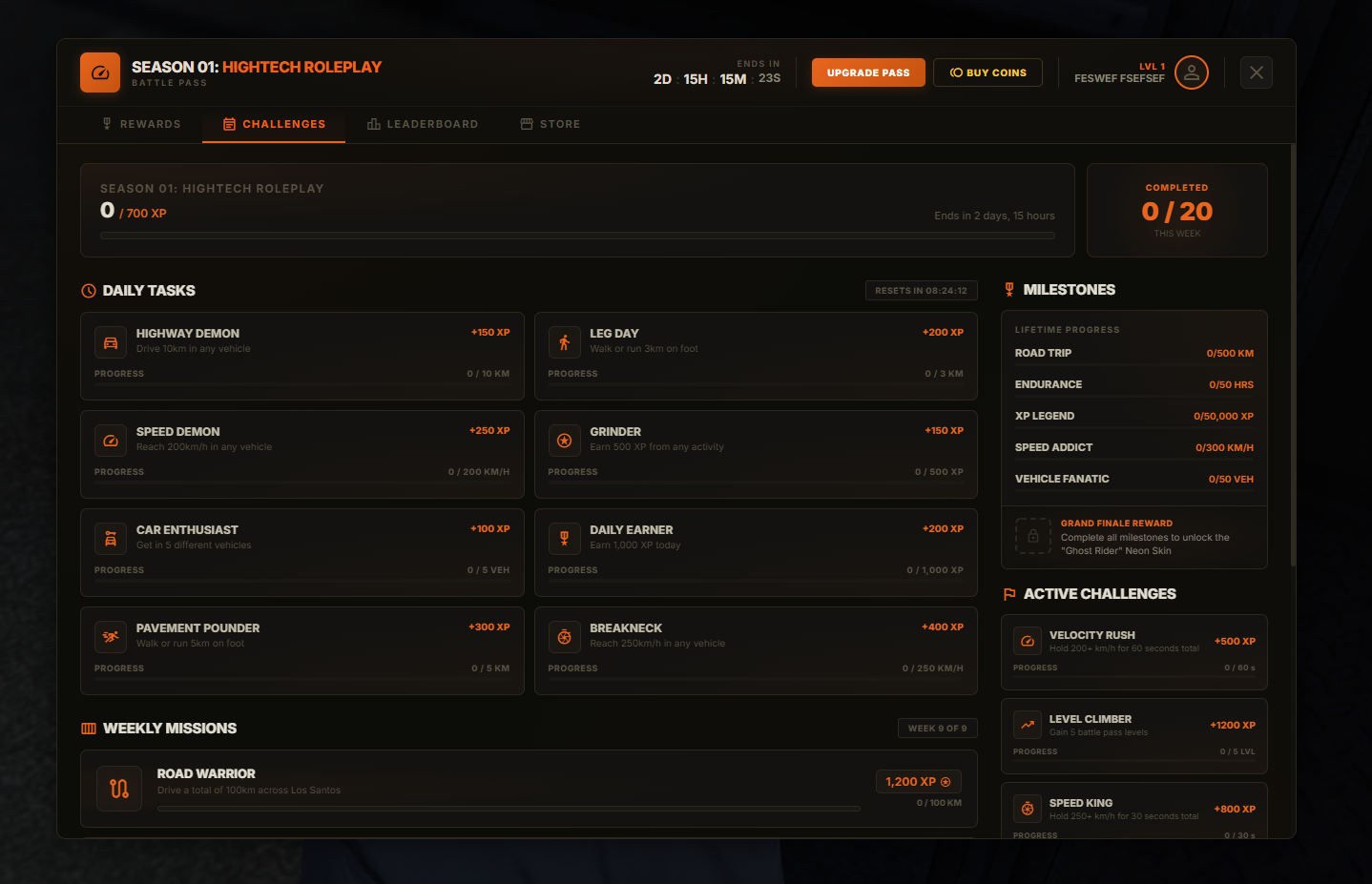Click the Leg Day walking icon

(564, 342)
